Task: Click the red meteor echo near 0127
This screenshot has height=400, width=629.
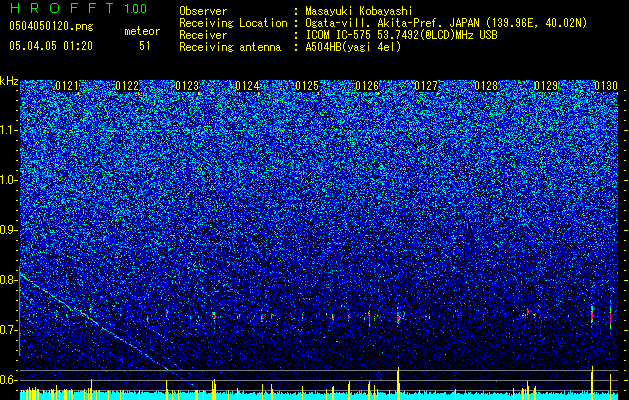Action: pos(398,318)
